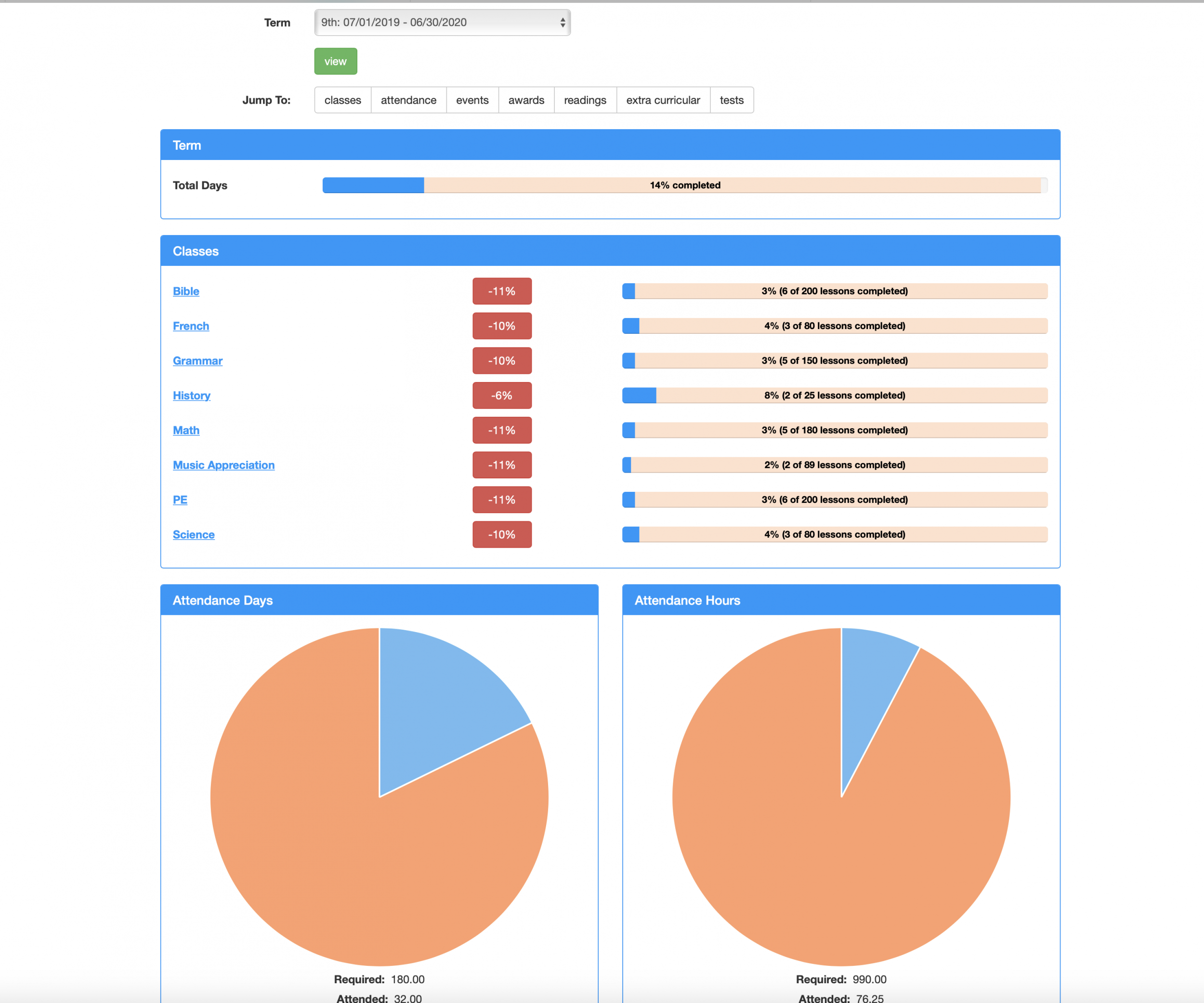Screen dimensions: 1204x1003
Task: Jump to the awards section
Action: point(526,100)
